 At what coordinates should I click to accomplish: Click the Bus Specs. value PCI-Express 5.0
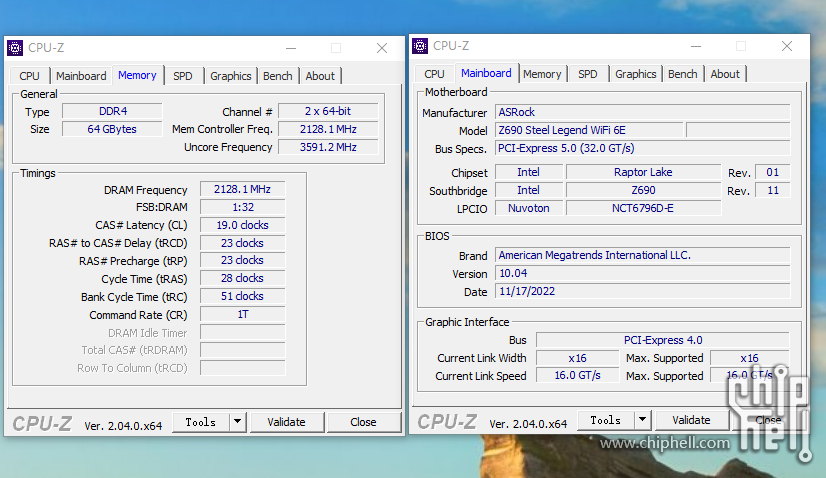(643, 148)
